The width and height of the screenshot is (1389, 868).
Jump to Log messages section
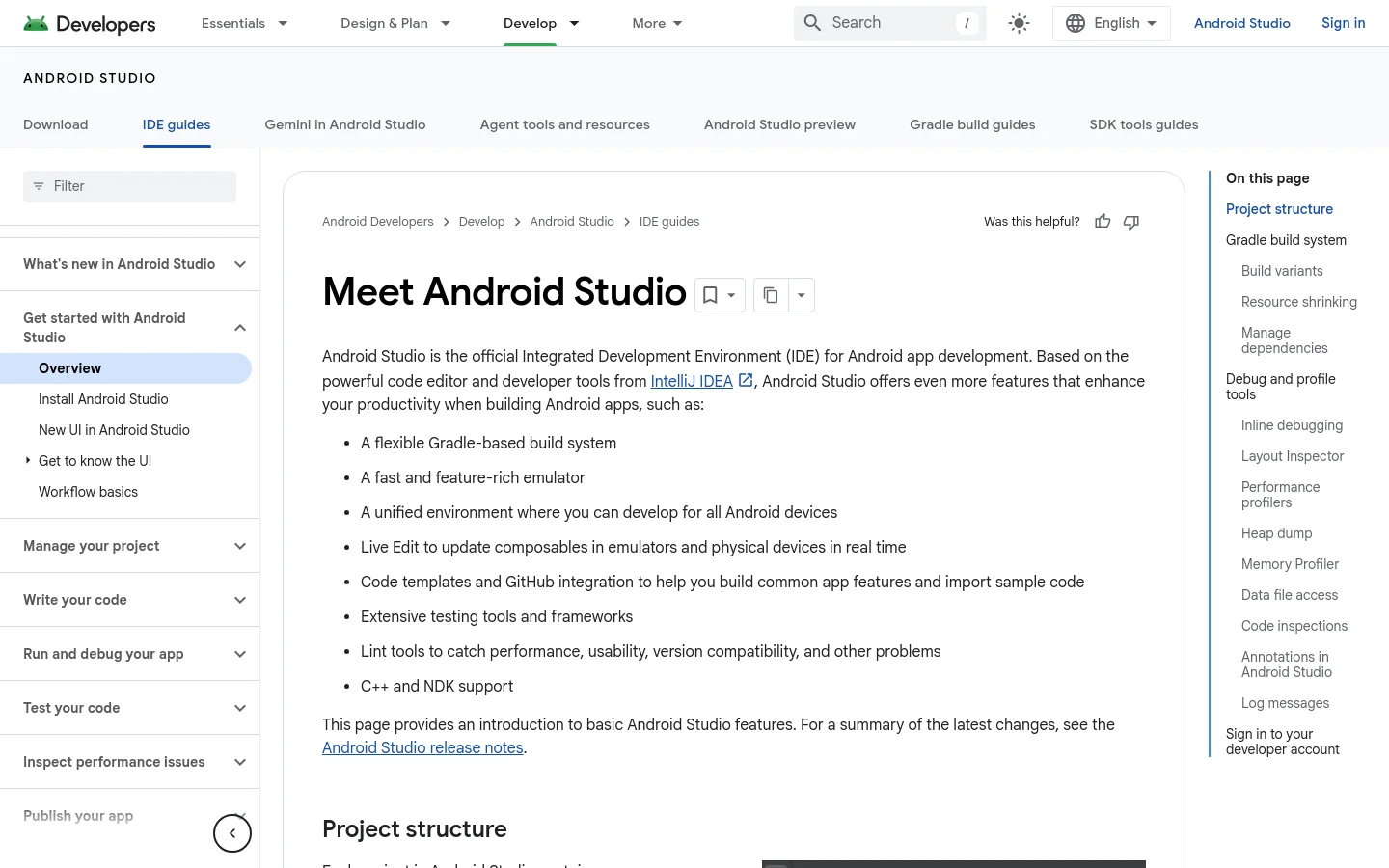click(1285, 703)
